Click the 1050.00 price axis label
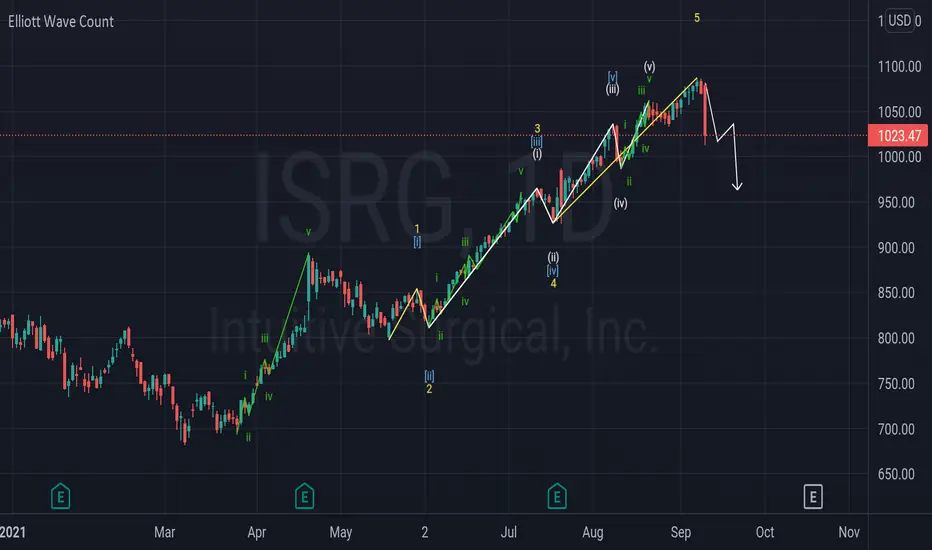This screenshot has height=550, width=932. click(x=899, y=112)
